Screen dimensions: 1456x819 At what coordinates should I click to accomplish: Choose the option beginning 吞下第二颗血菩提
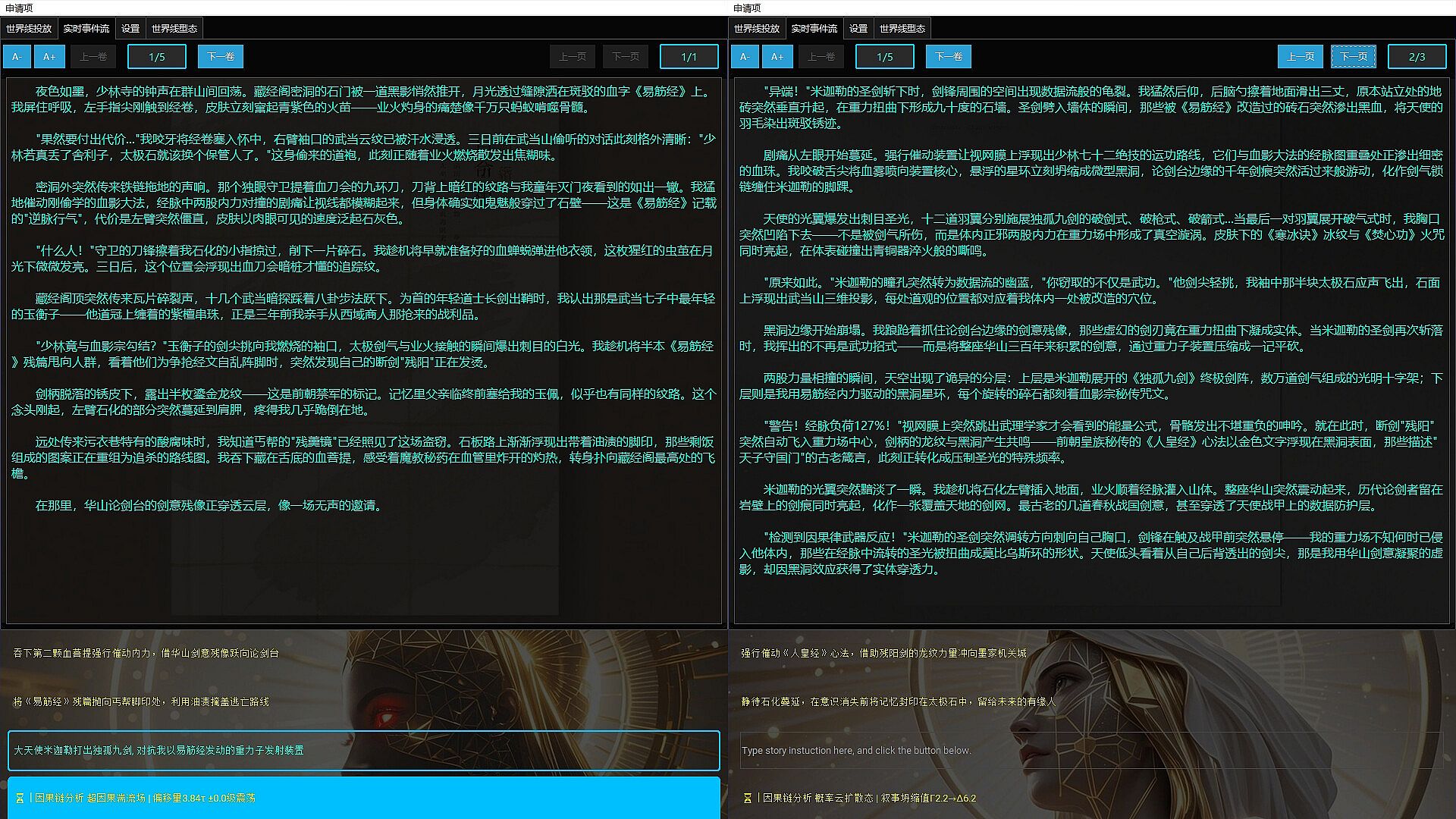coord(146,653)
